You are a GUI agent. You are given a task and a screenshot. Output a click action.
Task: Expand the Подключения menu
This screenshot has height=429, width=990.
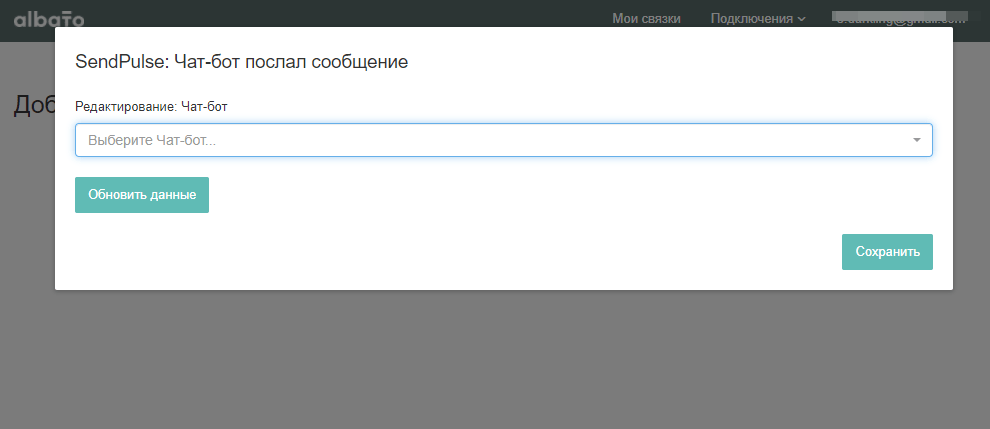pyautogui.click(x=758, y=19)
